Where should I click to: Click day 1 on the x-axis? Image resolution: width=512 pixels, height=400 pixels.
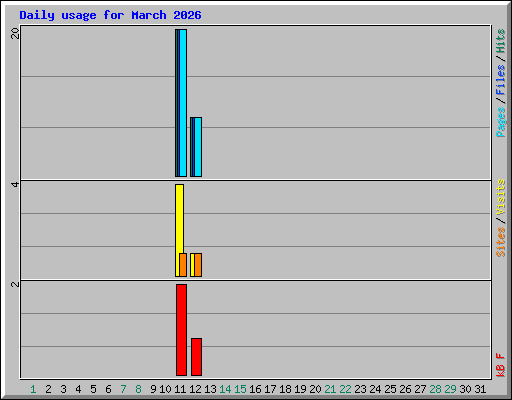tap(33, 389)
